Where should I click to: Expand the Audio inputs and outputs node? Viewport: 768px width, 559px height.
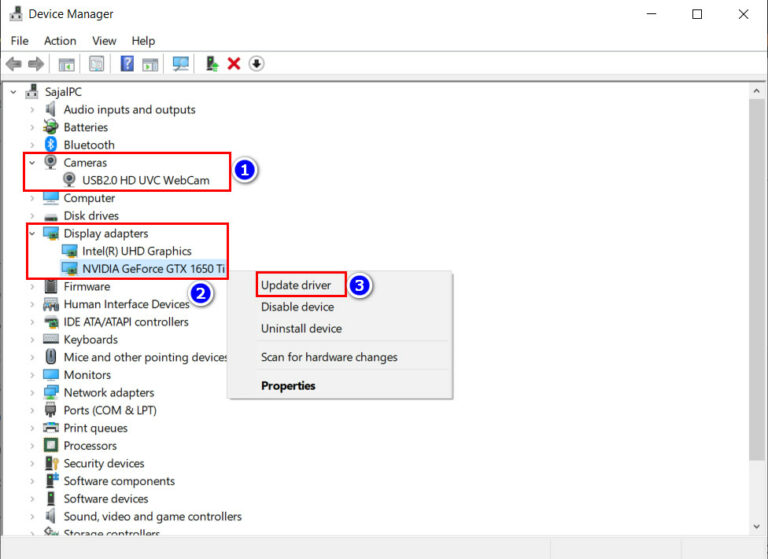pos(32,109)
